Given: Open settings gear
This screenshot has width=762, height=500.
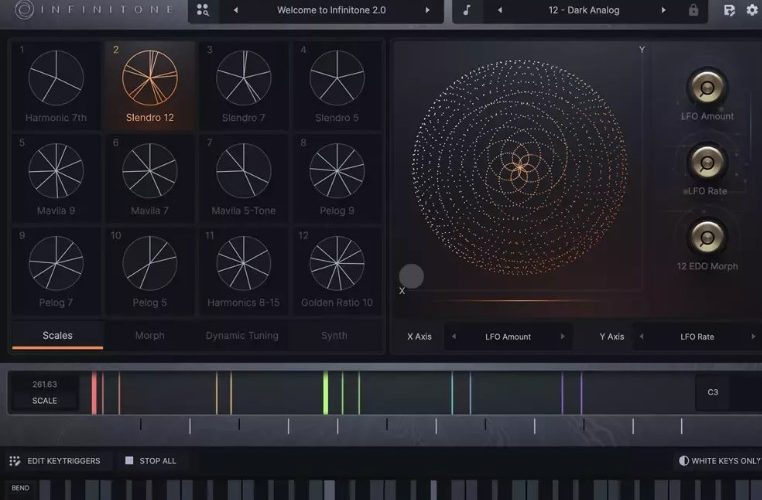Looking at the screenshot, I should pyautogui.click(x=752, y=10).
